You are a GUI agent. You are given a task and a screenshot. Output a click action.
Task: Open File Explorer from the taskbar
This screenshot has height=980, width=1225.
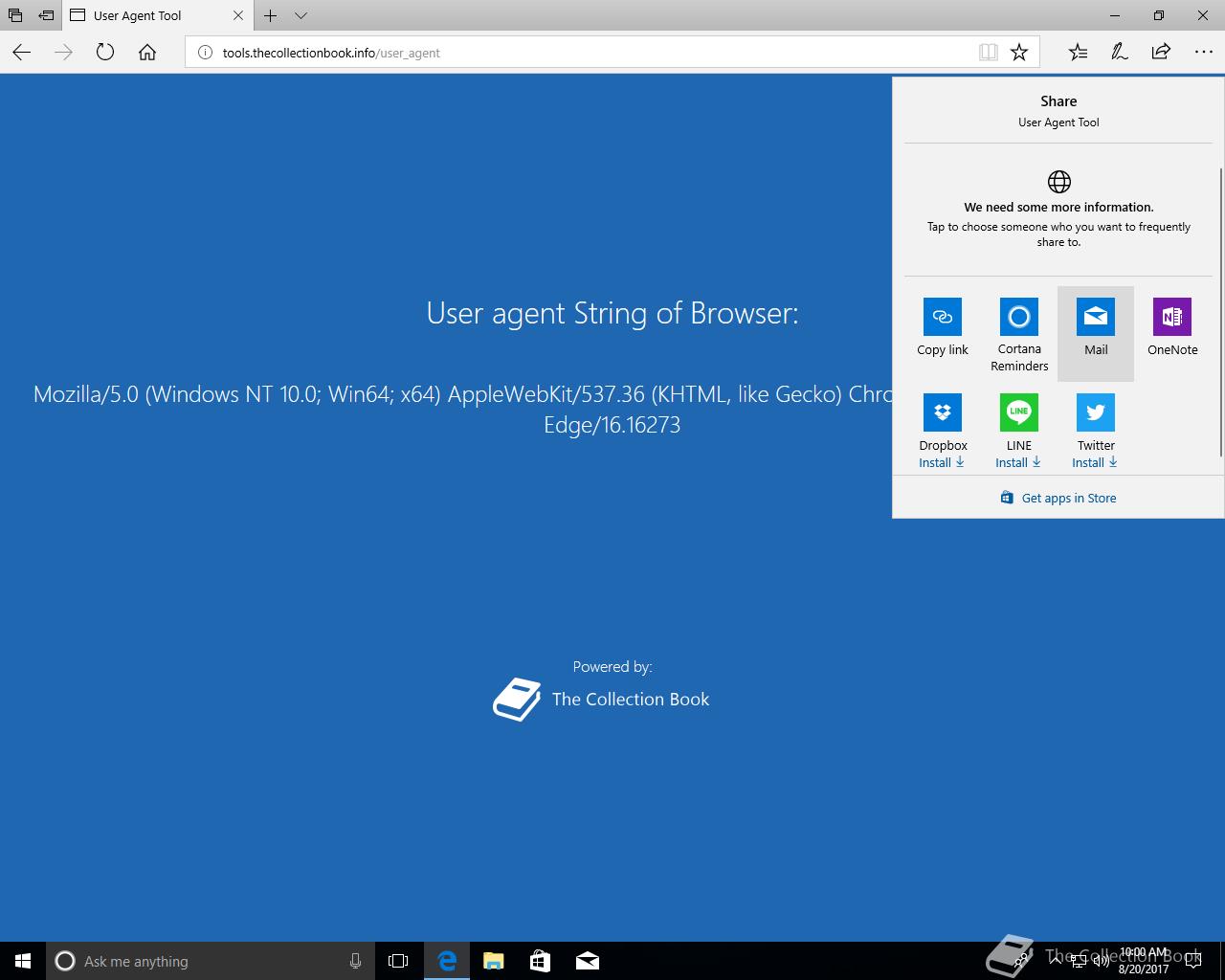[494, 961]
